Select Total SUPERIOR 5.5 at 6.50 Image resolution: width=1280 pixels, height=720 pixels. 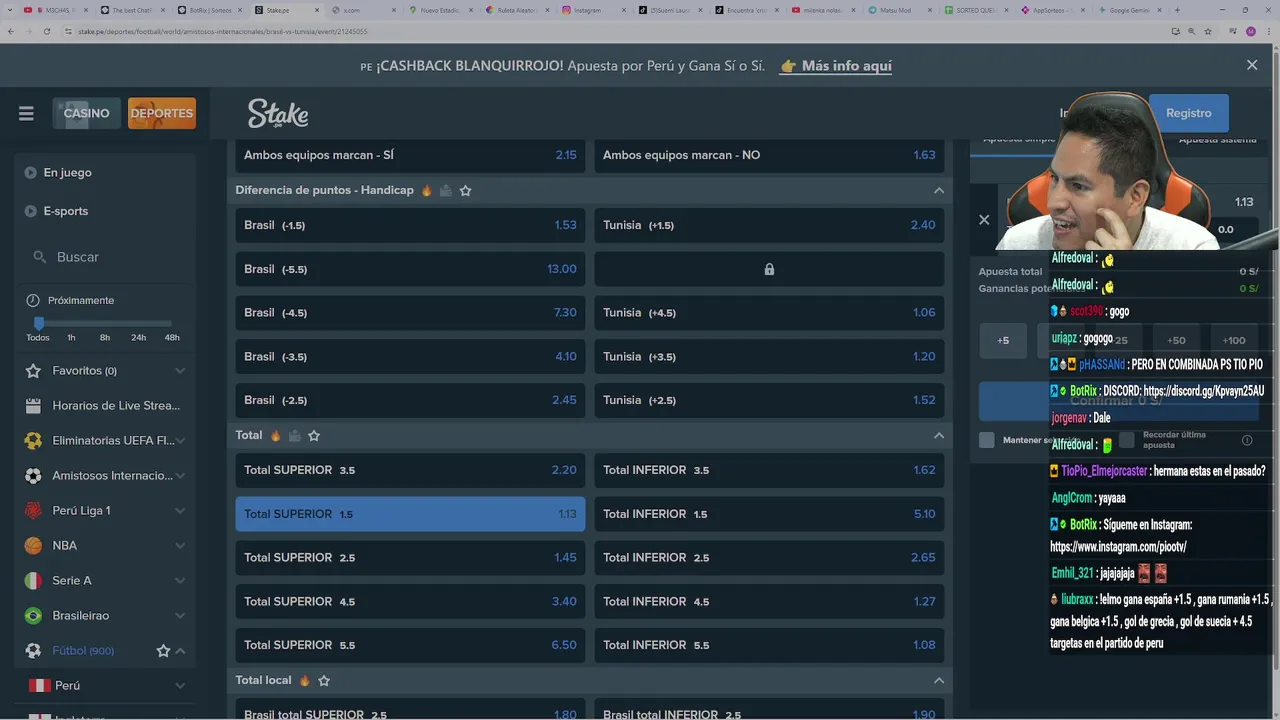pos(410,645)
